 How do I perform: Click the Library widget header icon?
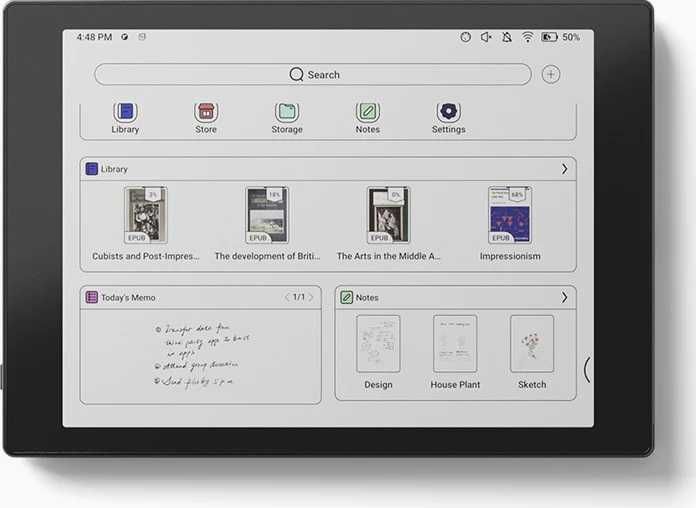[91, 169]
